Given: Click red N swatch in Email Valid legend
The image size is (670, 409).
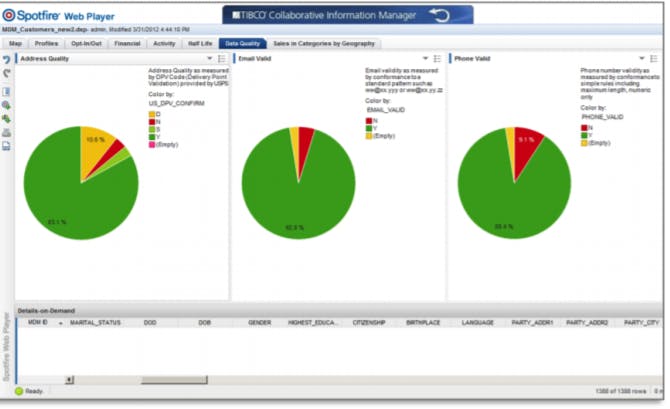Looking at the screenshot, I should [x=369, y=121].
